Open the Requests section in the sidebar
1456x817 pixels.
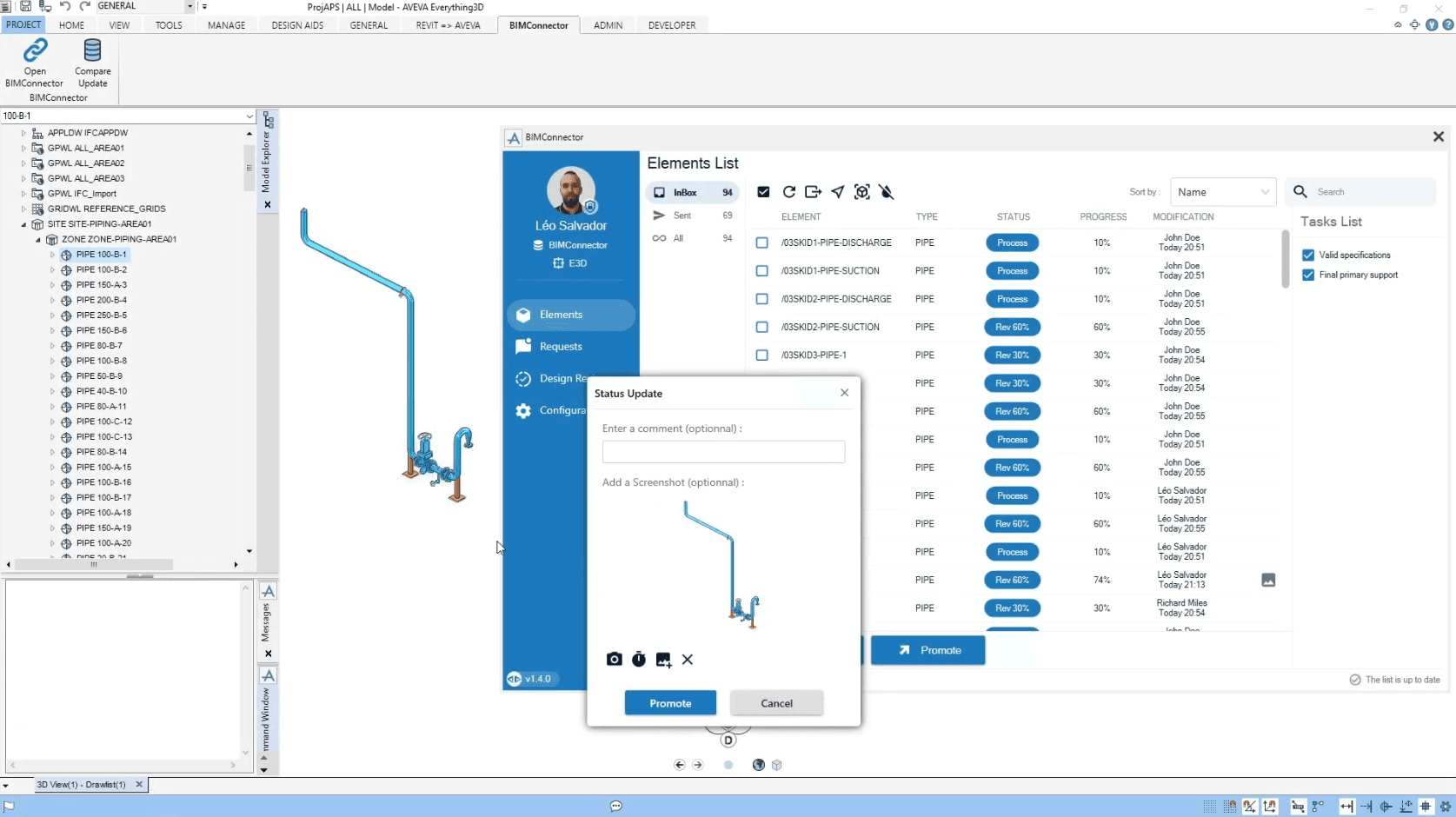point(561,347)
